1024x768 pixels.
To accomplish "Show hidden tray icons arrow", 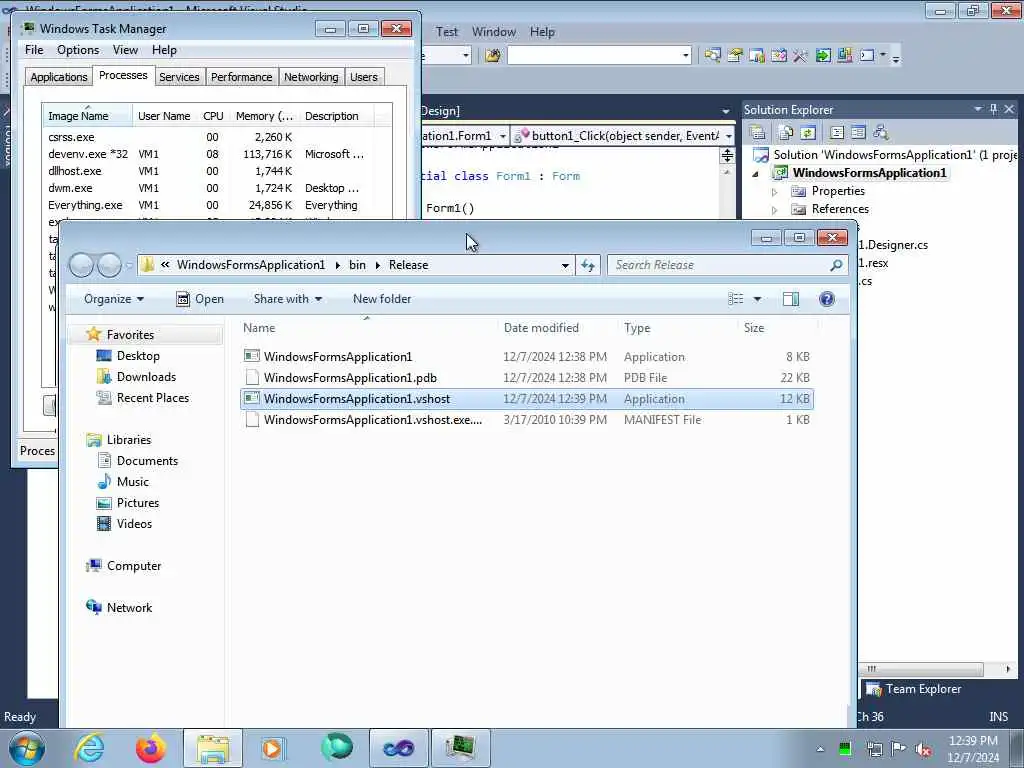I will 820,749.
